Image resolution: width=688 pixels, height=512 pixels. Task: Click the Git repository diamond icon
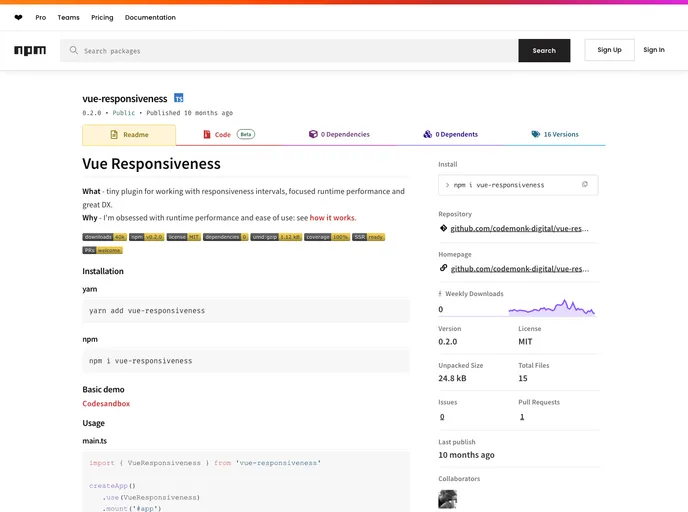(443, 228)
